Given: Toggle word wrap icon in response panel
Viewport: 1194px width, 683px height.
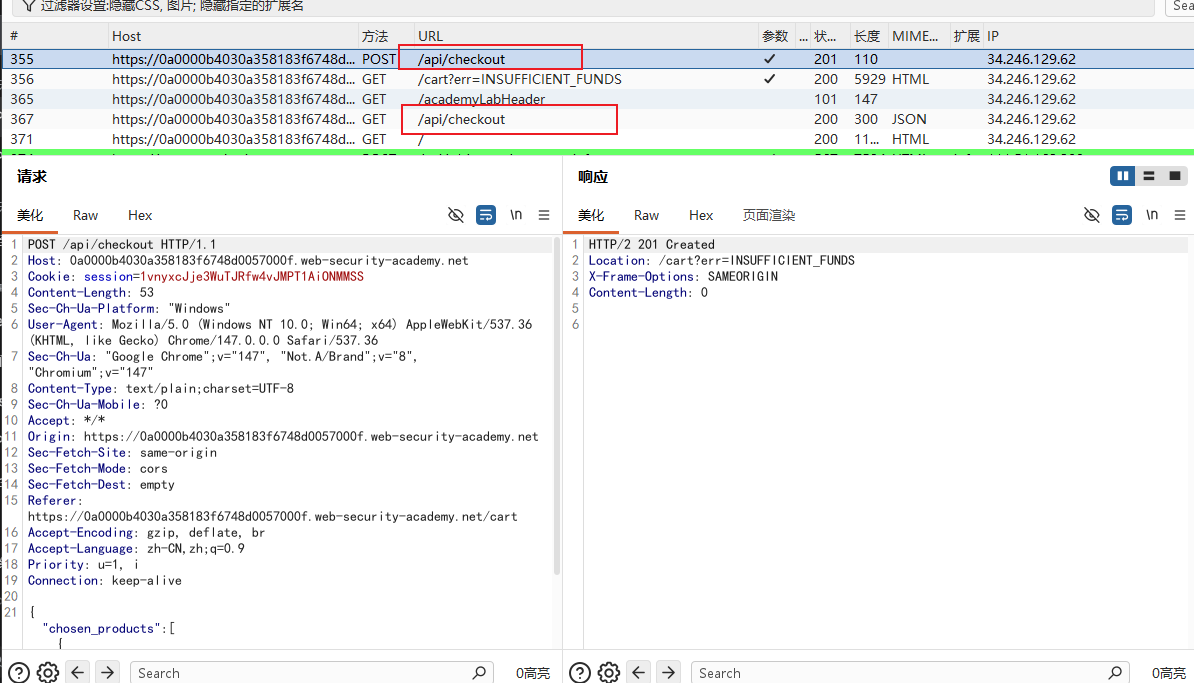Looking at the screenshot, I should point(1122,215).
